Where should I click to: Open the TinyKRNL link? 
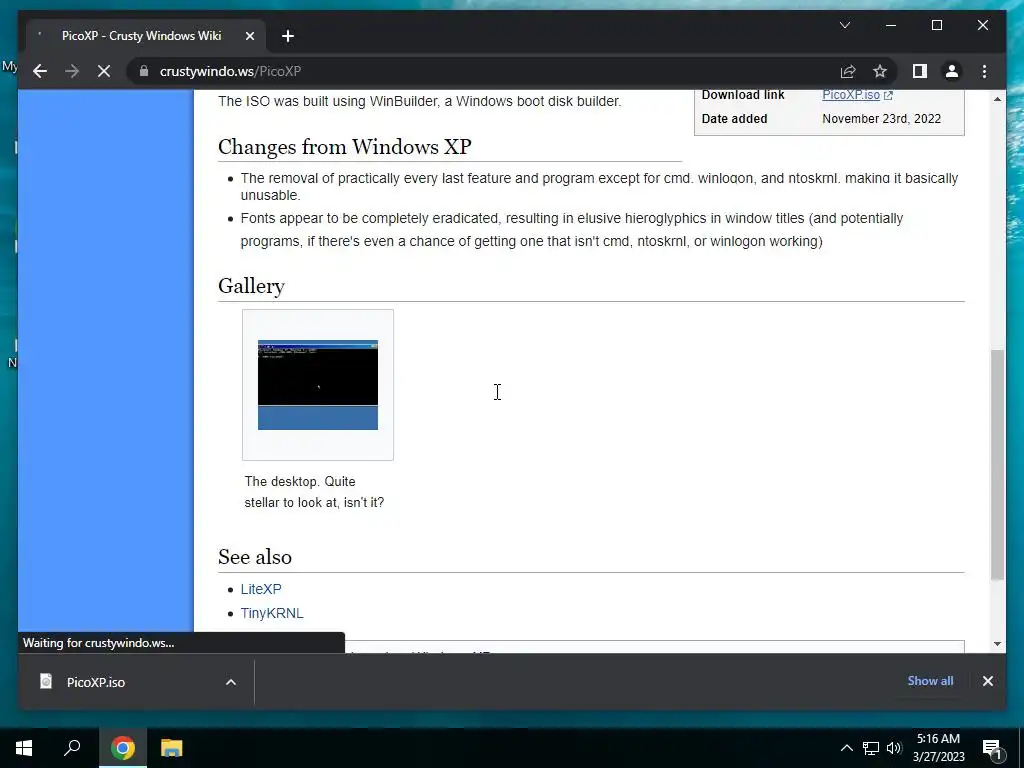coord(272,613)
